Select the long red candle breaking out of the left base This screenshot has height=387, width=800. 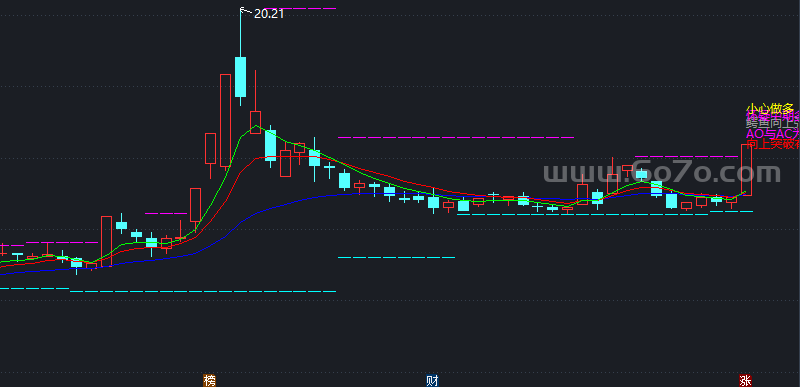(106, 241)
